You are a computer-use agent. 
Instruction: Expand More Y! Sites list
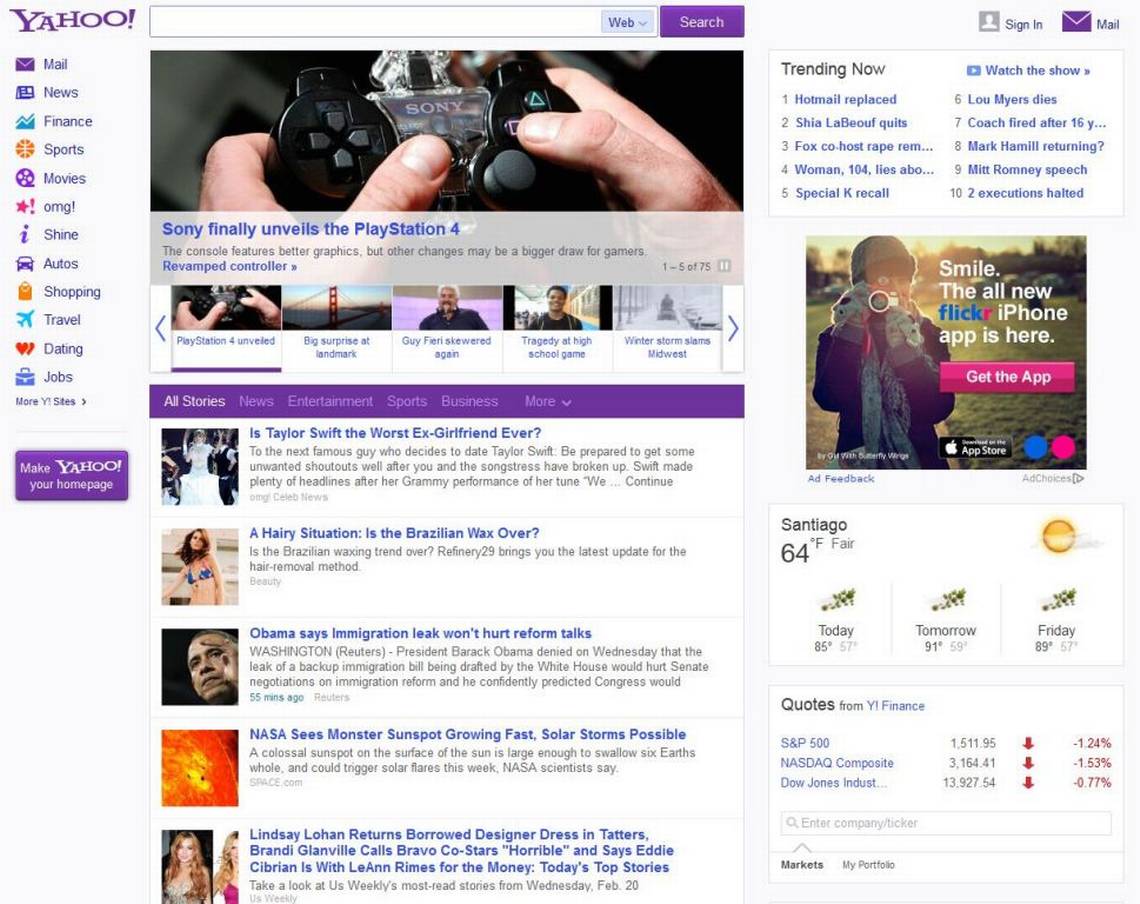tap(51, 401)
